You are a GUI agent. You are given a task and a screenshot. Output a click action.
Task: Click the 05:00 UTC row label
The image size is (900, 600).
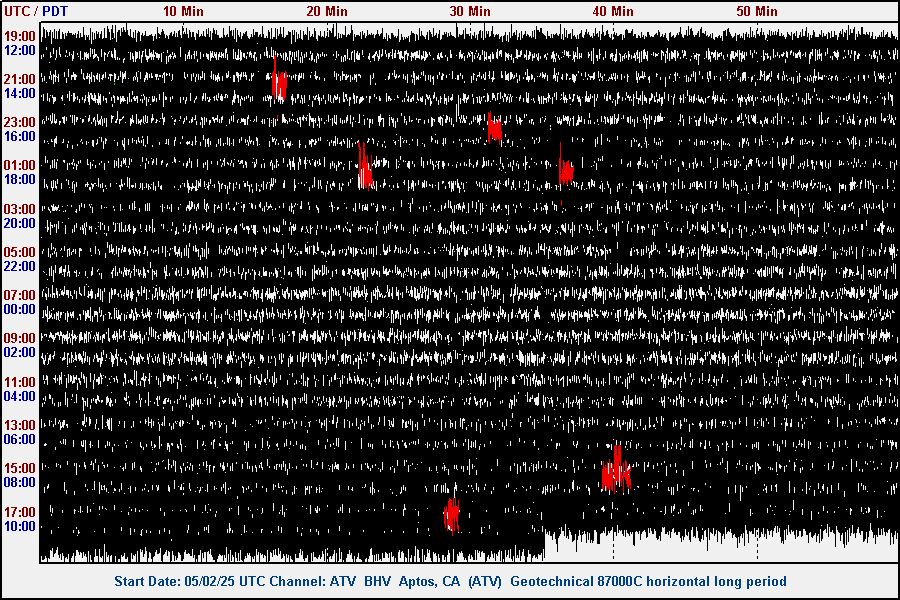pyautogui.click(x=20, y=252)
